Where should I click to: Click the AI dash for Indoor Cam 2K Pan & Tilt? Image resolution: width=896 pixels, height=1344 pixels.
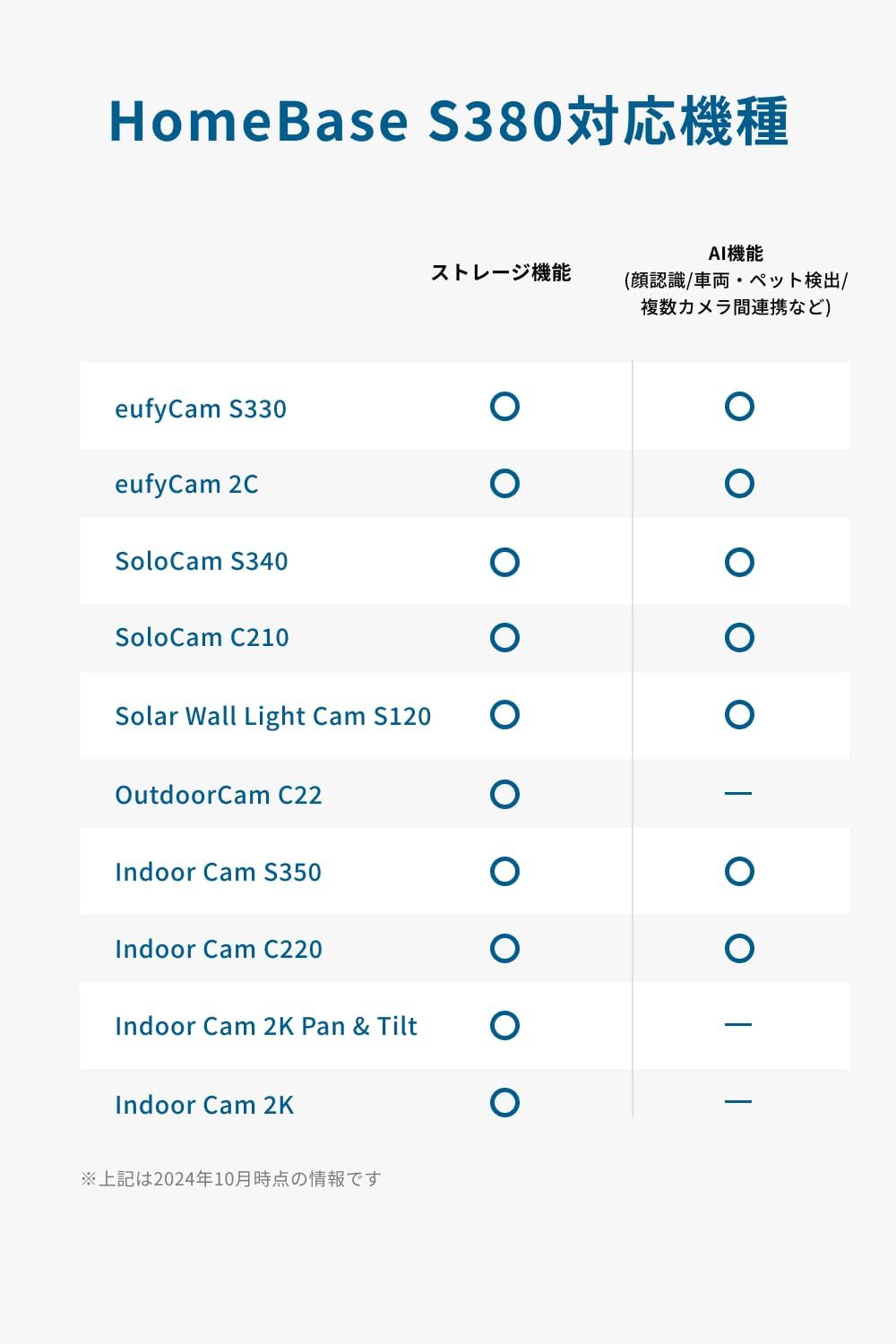click(x=738, y=1025)
